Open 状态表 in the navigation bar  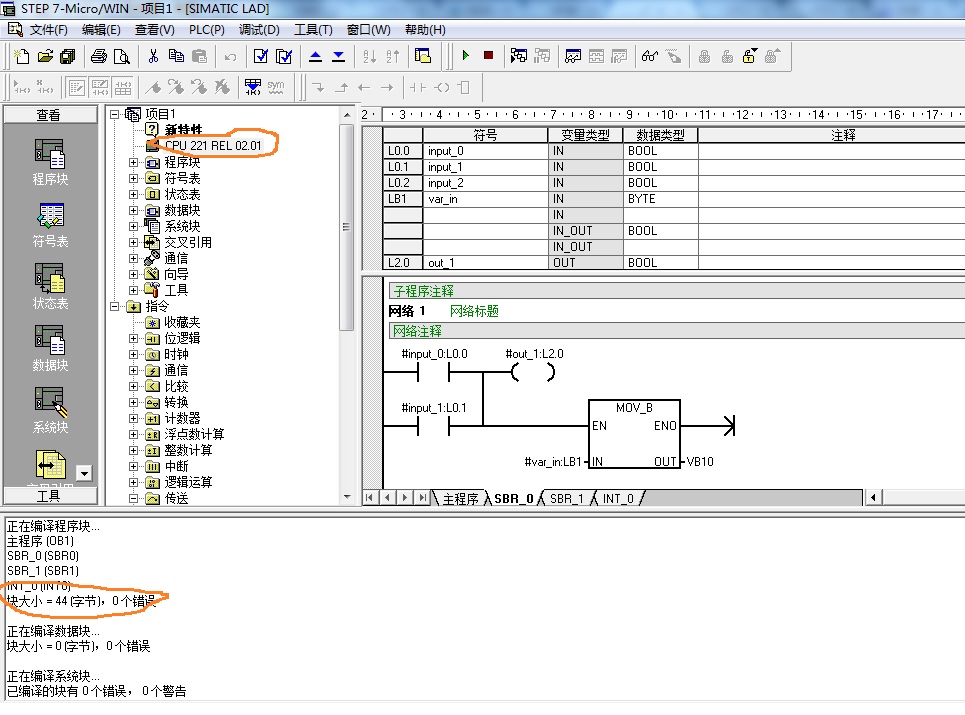50,287
